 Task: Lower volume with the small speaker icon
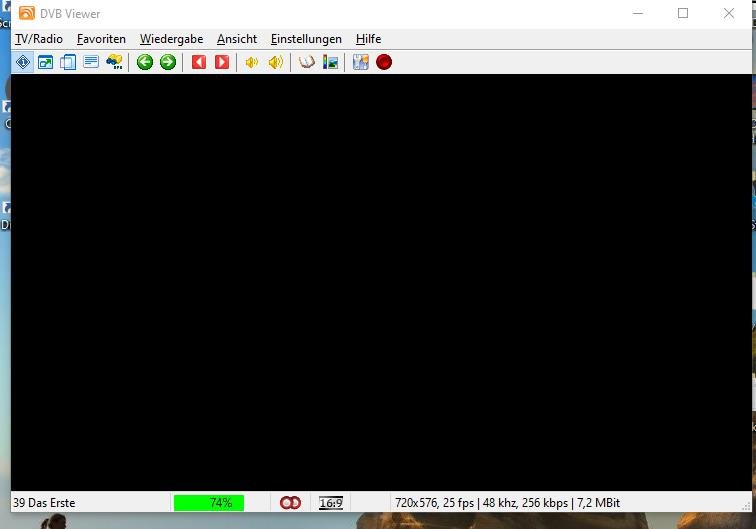click(x=252, y=62)
